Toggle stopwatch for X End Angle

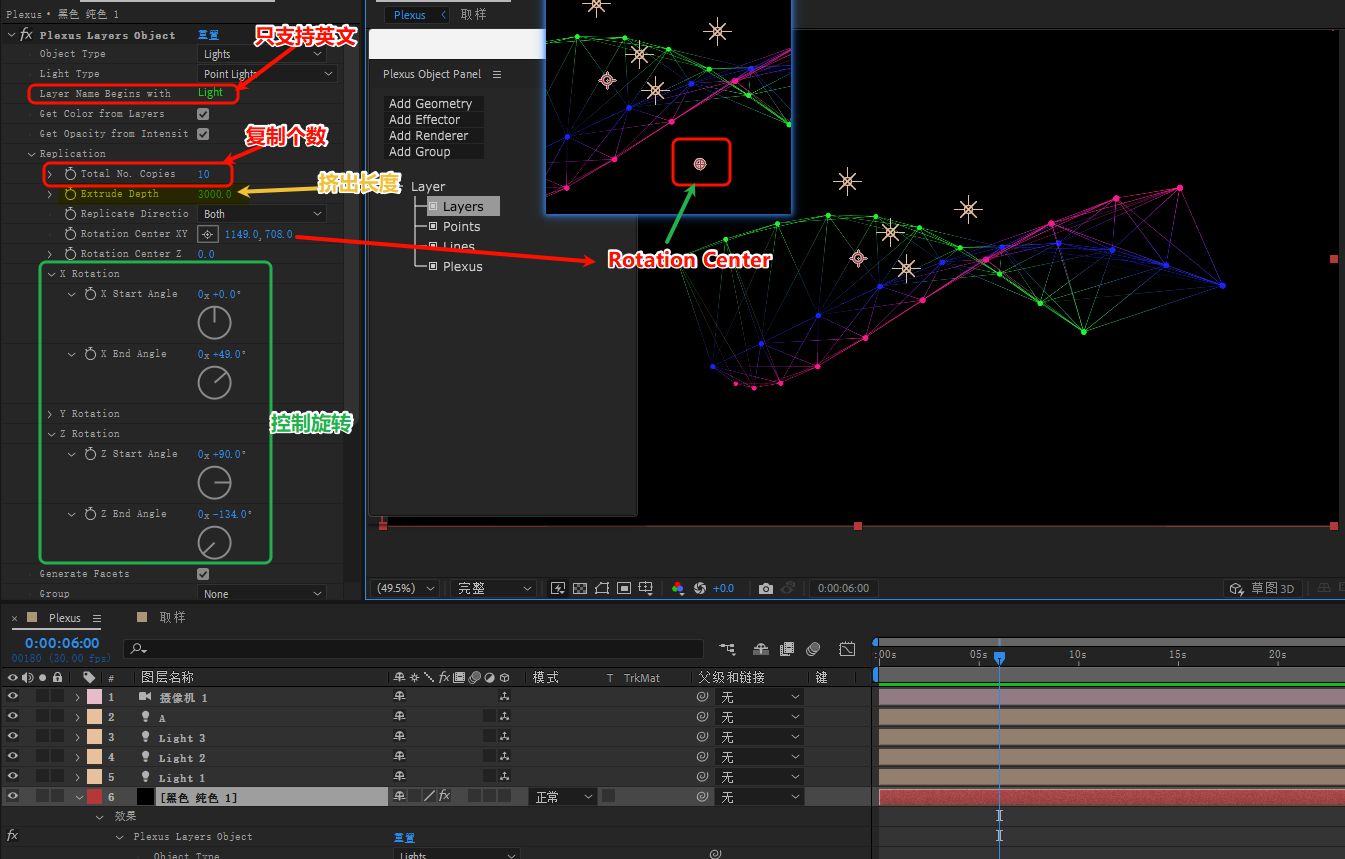tap(90, 354)
